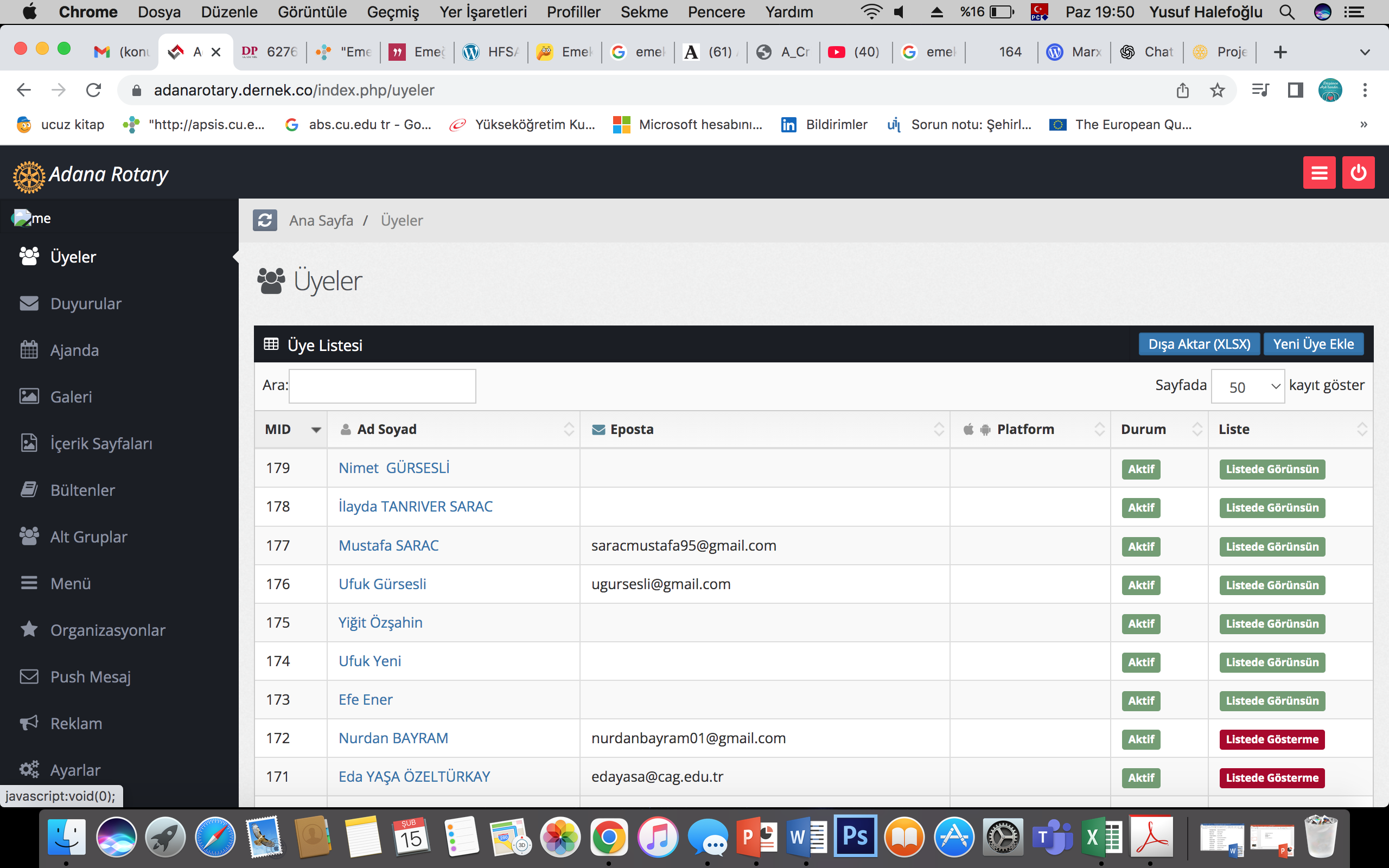Toggle Listede Gösterme for Nurdan BAYRAM

tap(1271, 739)
